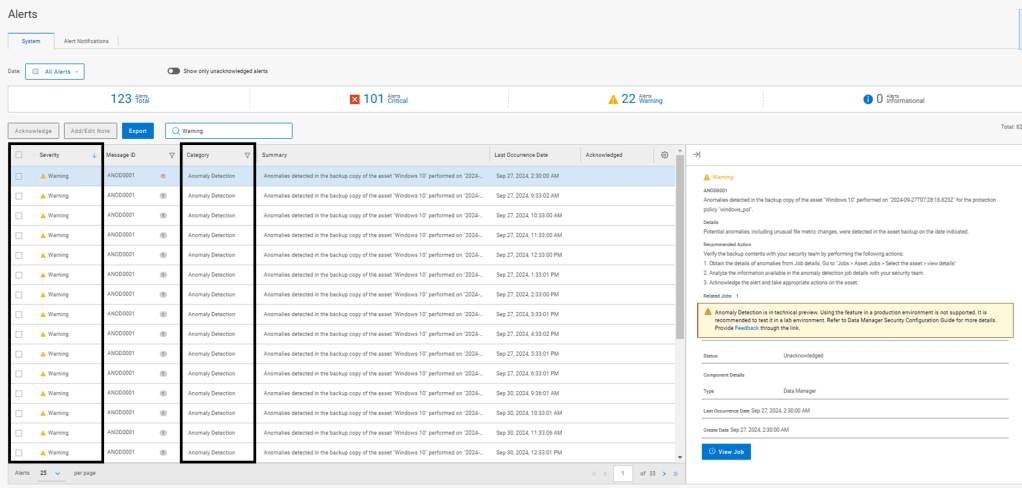Collapse the alert details side panel

pyautogui.click(x=696, y=155)
